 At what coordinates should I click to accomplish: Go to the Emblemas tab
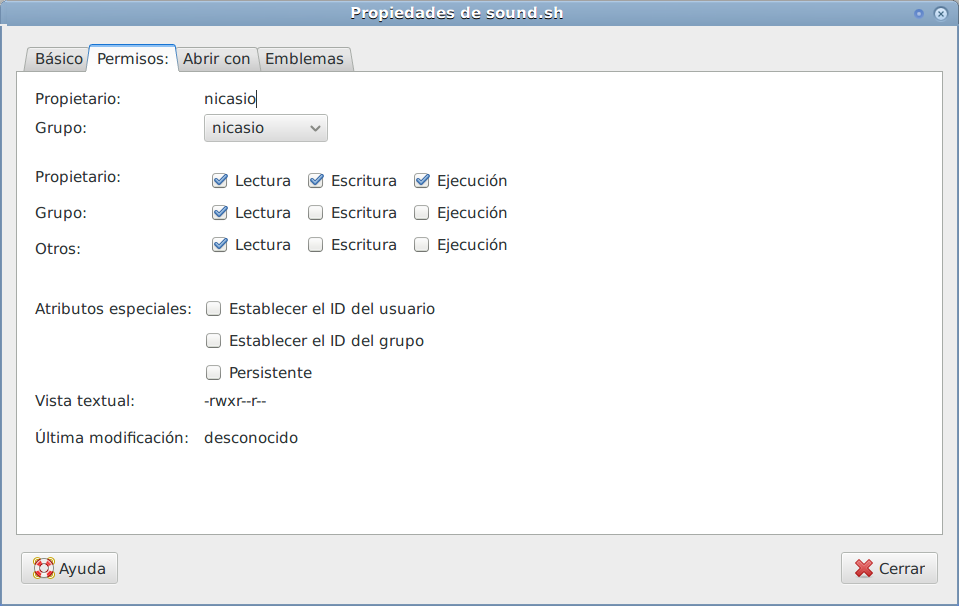(304, 59)
